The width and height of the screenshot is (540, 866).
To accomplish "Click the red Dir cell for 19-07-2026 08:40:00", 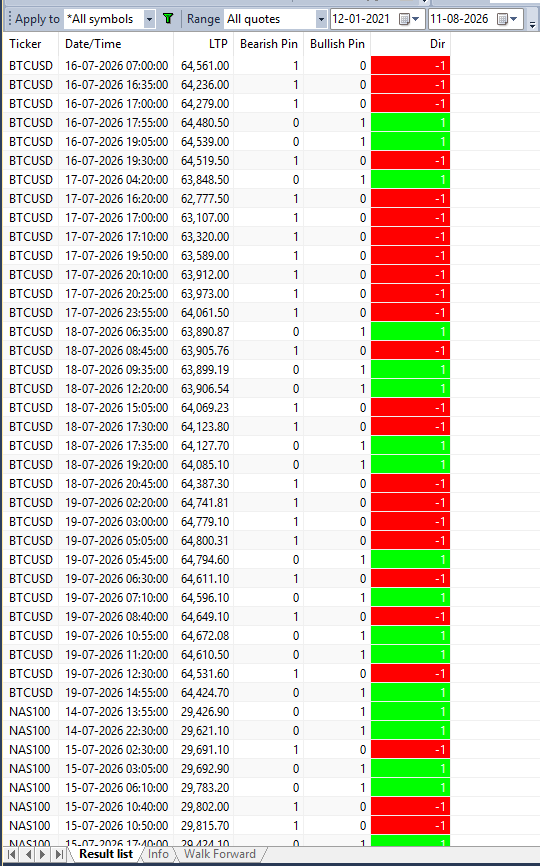I will point(410,616).
